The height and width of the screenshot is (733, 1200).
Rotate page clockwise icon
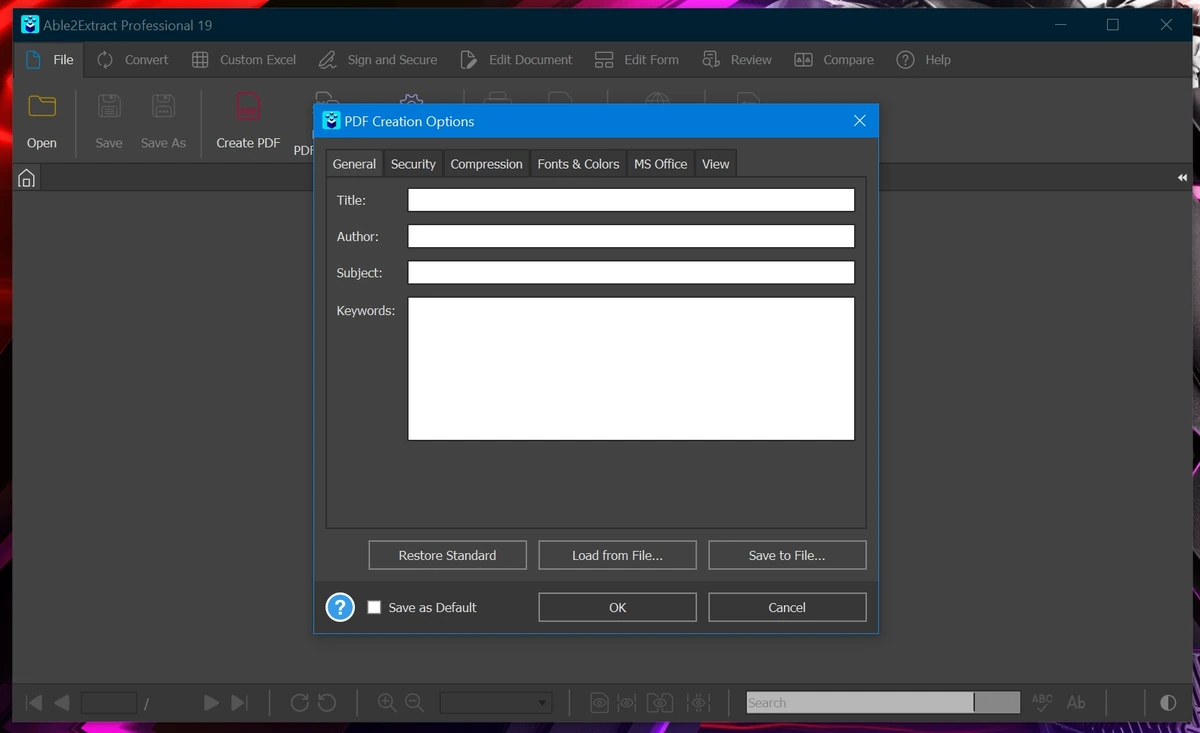pos(299,703)
